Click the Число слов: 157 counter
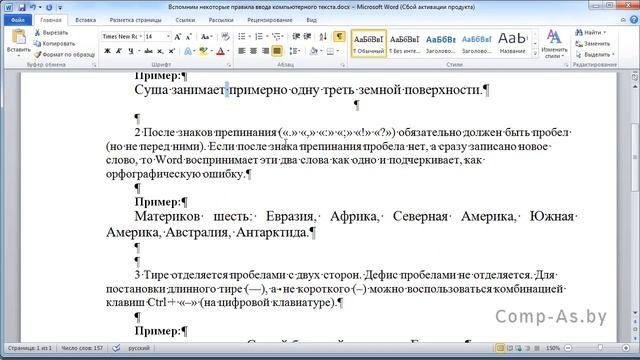This screenshot has width=640, height=360. point(82,348)
